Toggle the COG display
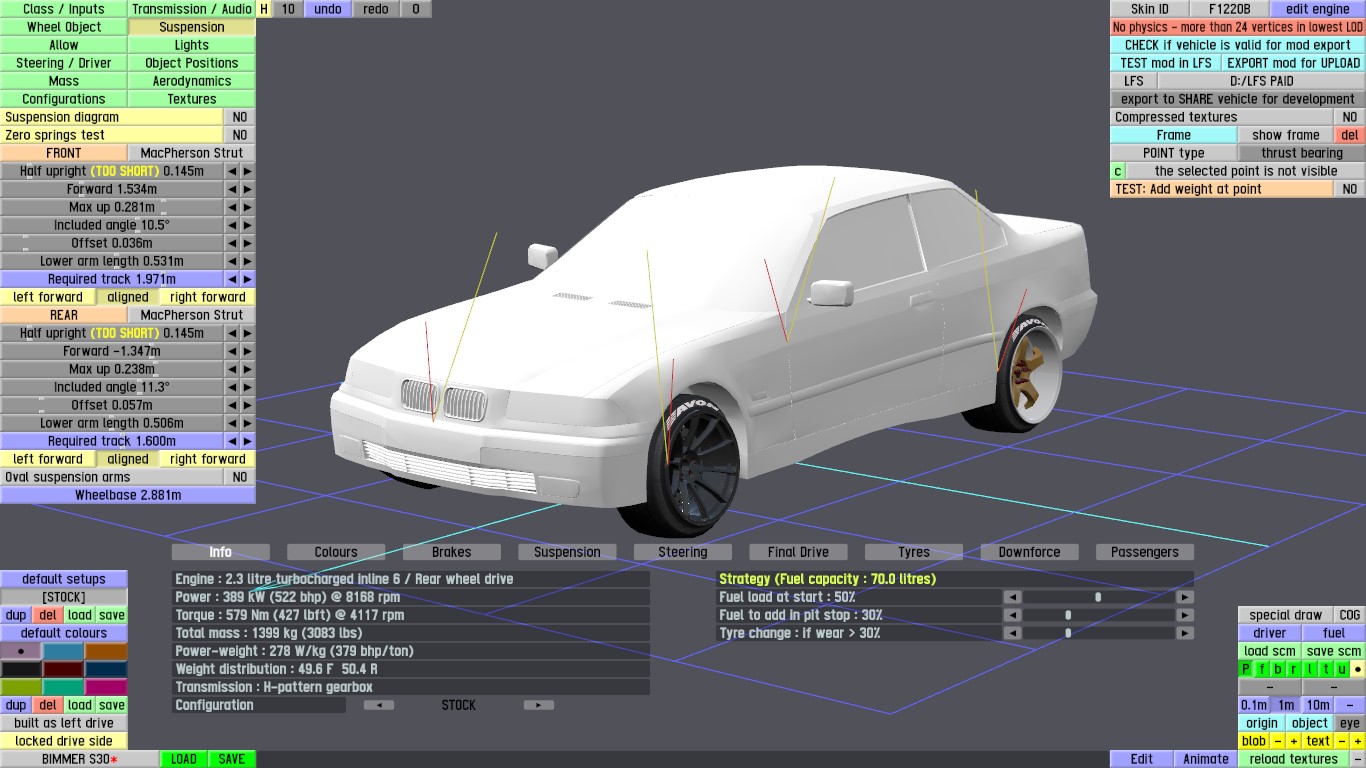Image resolution: width=1366 pixels, height=768 pixels. click(x=1350, y=615)
